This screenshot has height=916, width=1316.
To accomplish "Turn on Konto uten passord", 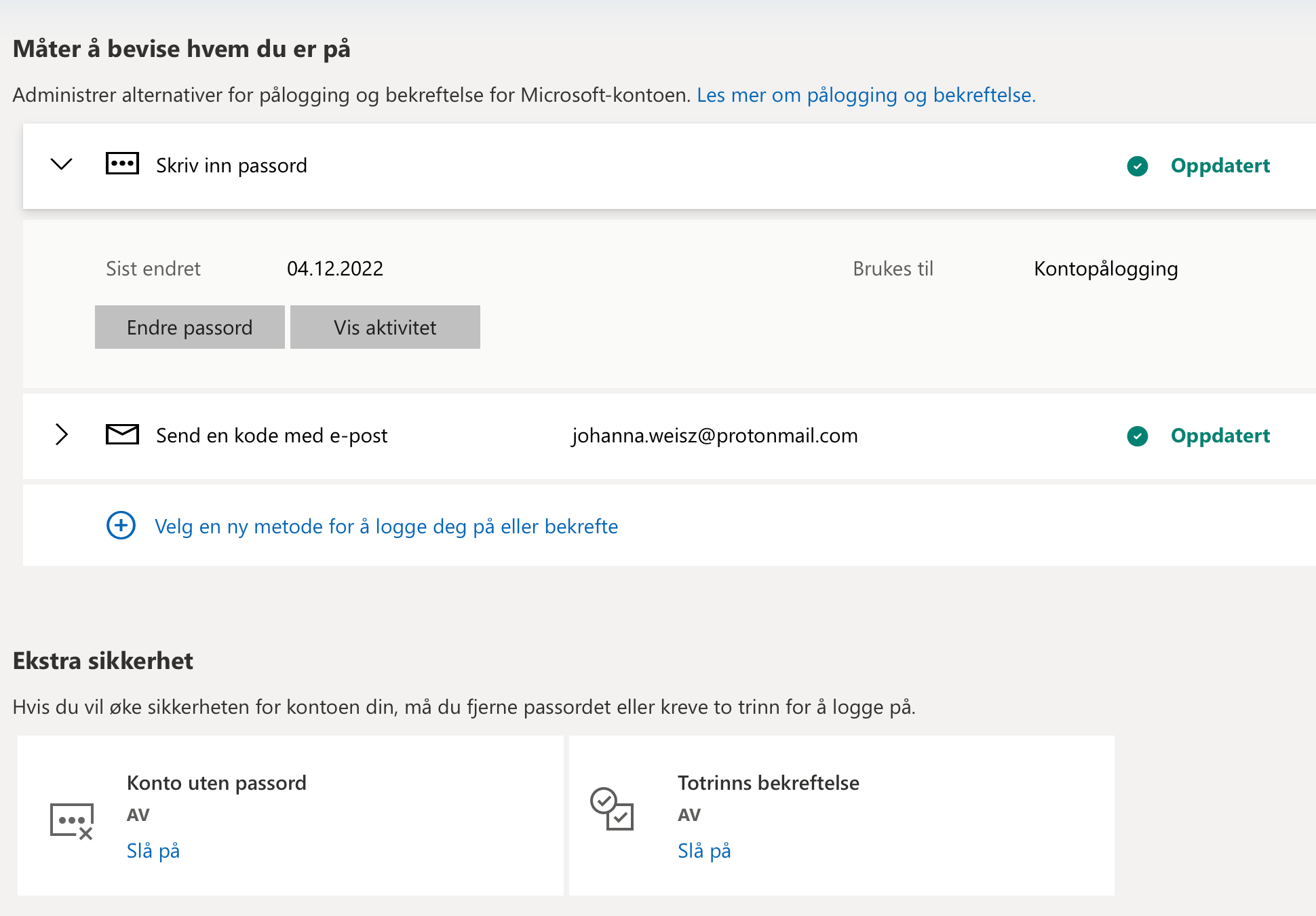I will click(153, 851).
